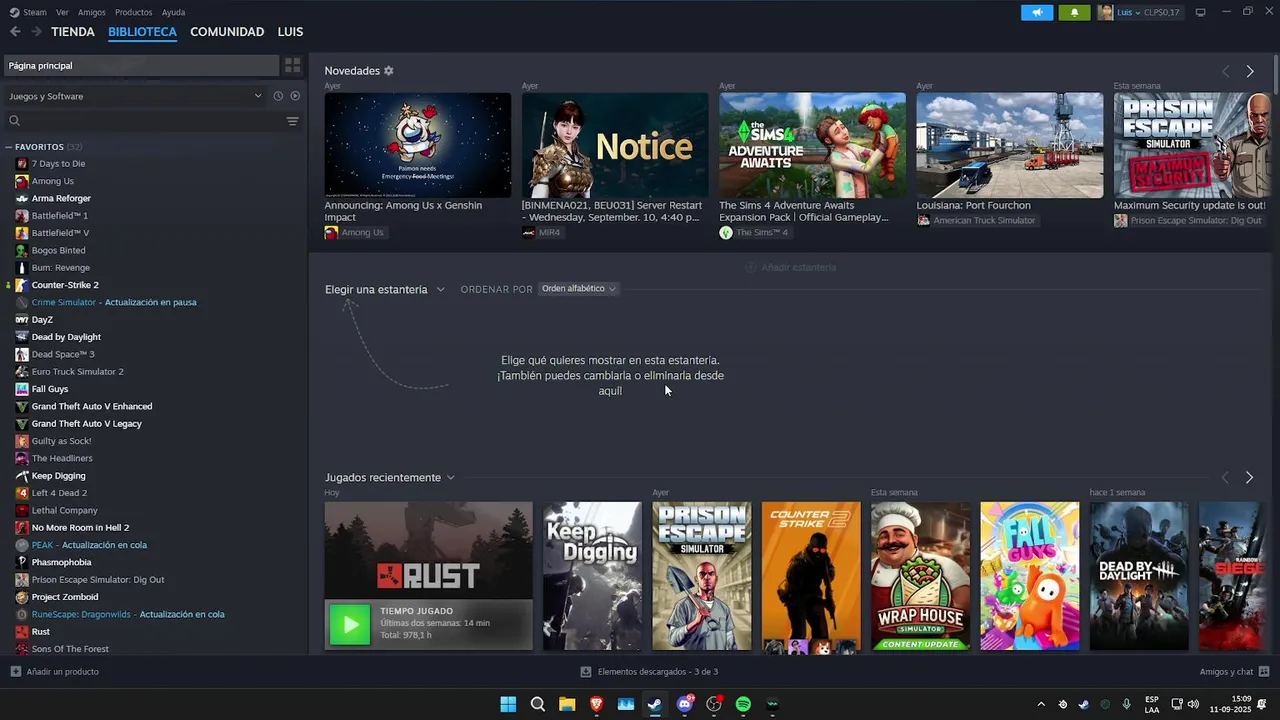Open the Among Us x Genshin Impact announcement
1280x720 pixels.
click(x=417, y=145)
